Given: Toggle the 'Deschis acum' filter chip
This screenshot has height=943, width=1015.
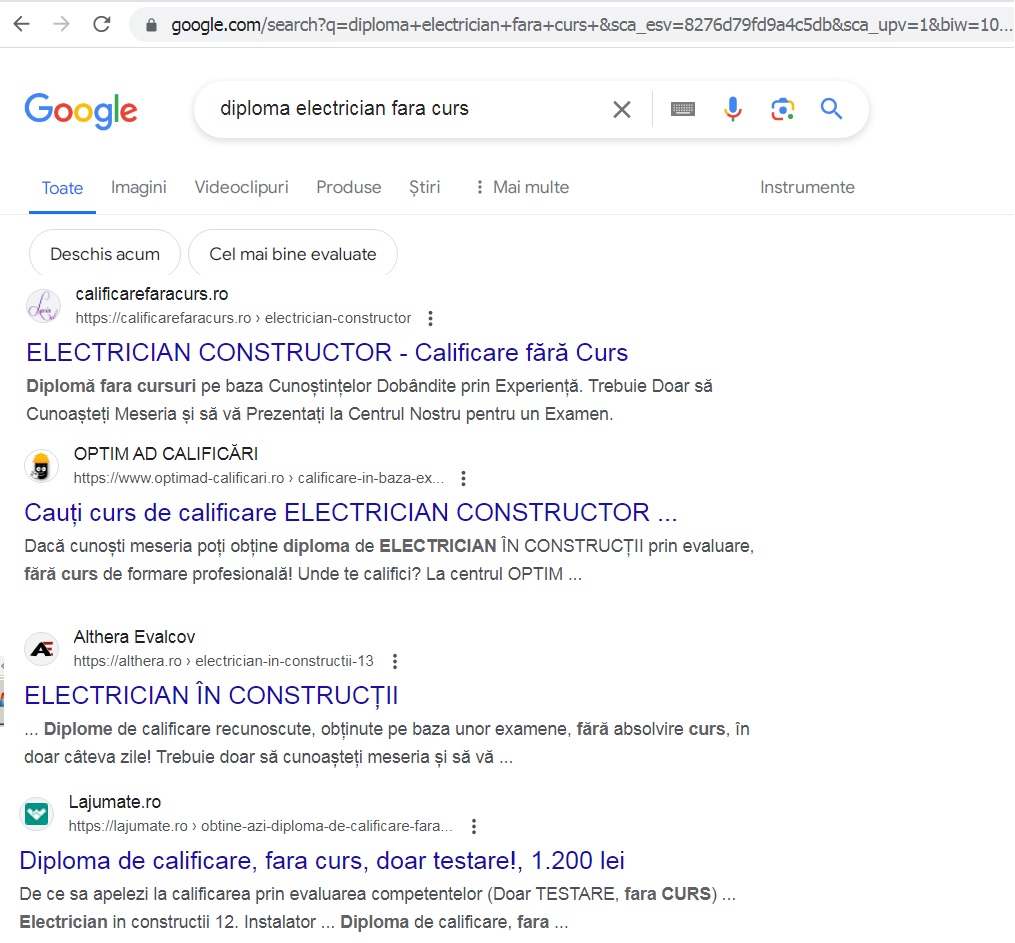Looking at the screenshot, I should tap(104, 254).
